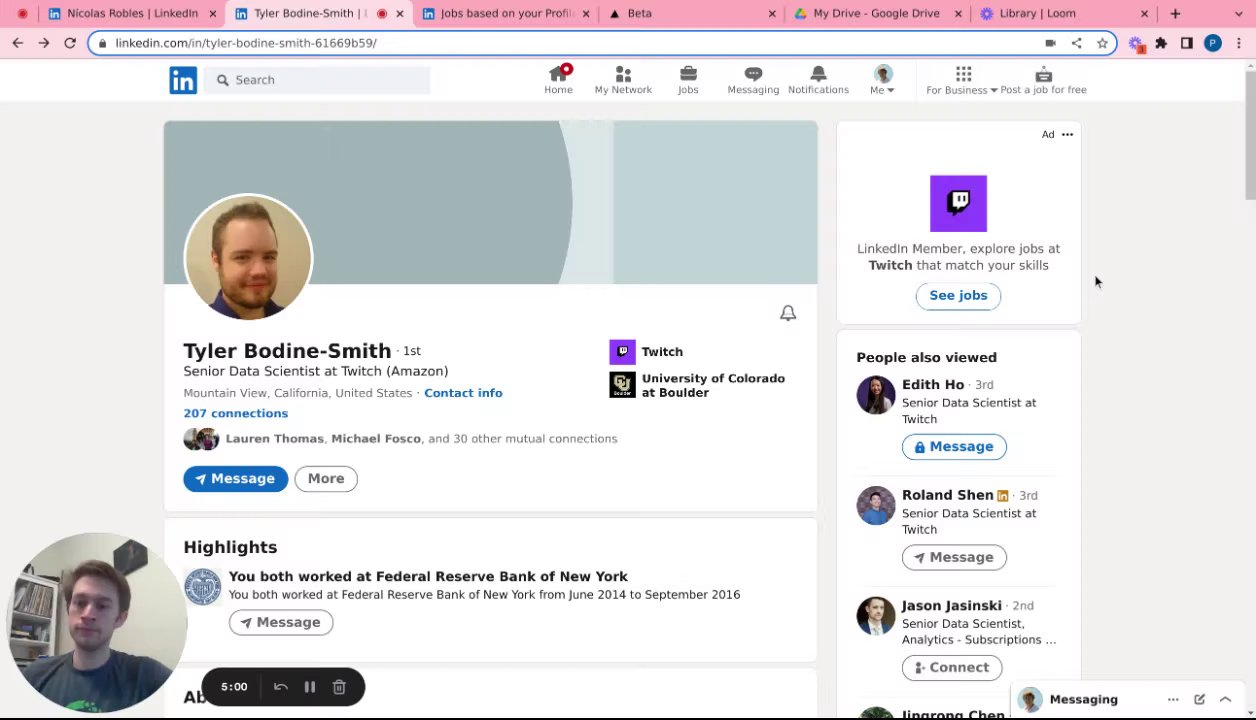Message Tyler Bodine-Smith with blue button

click(235, 478)
